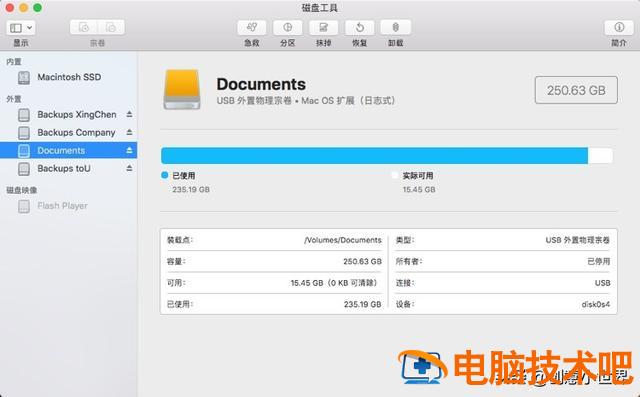
Task: Click the 15.45 GB available value under legend
Action: click(x=419, y=190)
